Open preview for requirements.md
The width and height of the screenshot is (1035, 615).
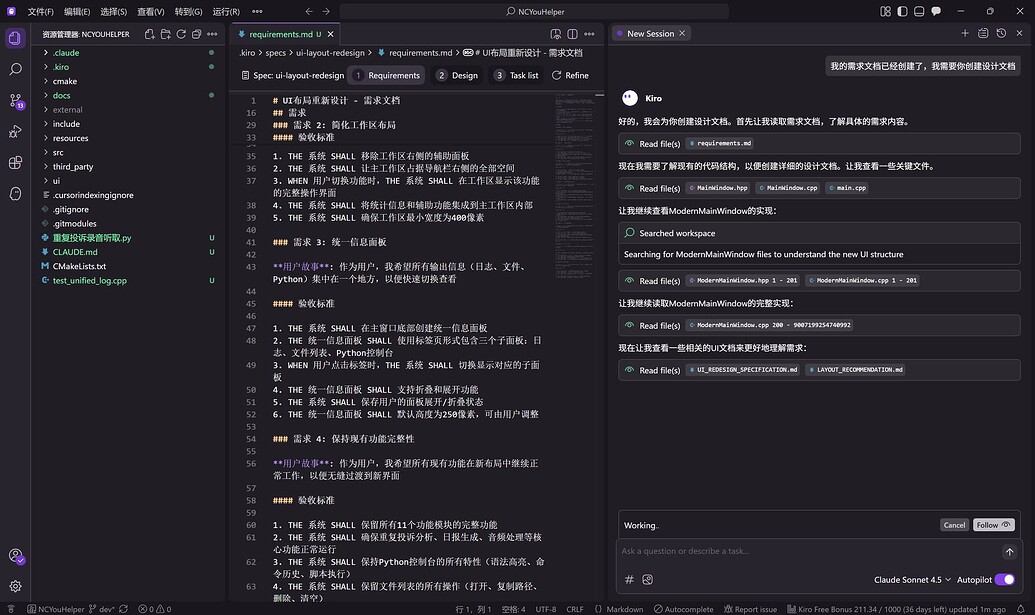coord(556,34)
